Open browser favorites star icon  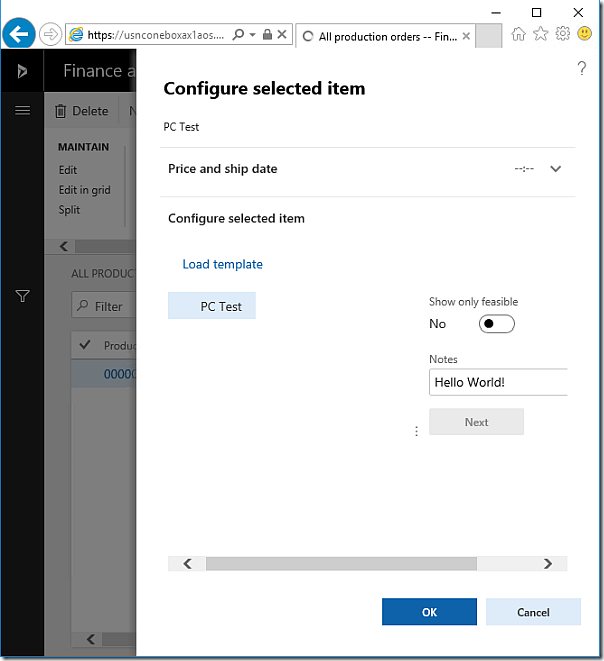(540, 34)
